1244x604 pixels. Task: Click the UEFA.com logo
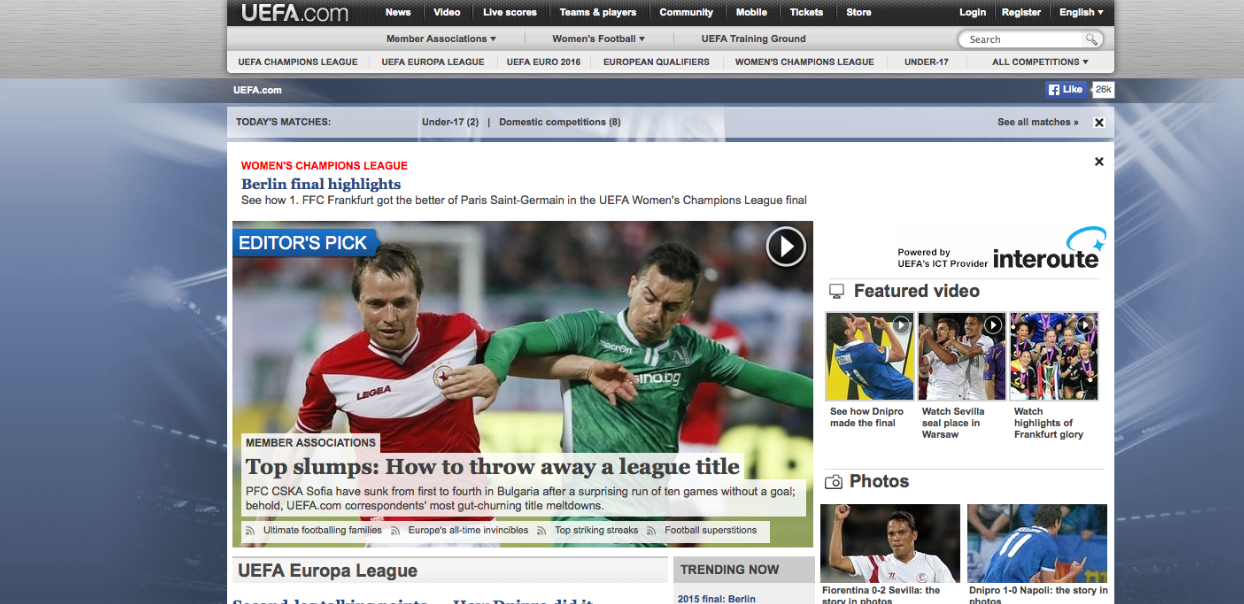click(x=294, y=13)
